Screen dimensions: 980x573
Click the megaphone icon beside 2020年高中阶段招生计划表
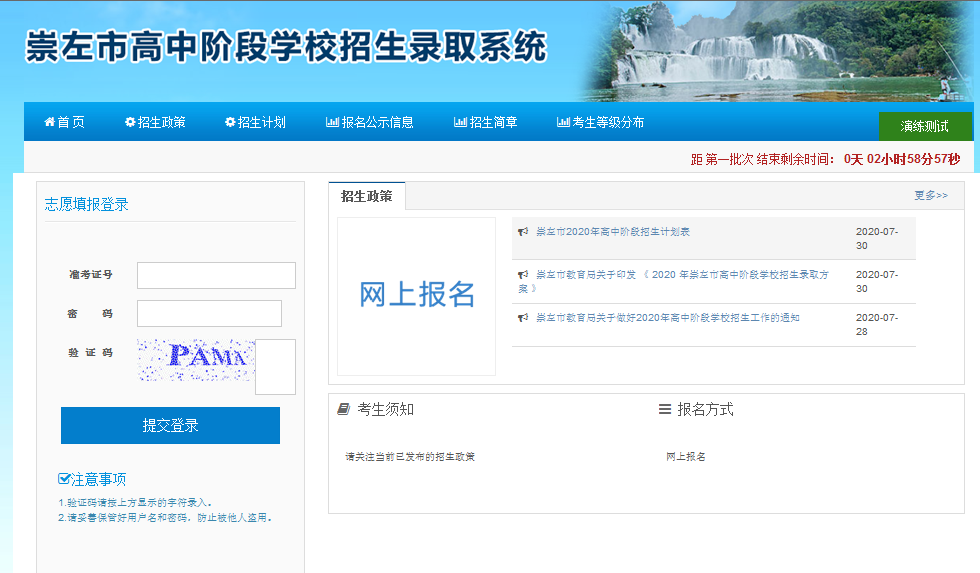click(522, 232)
